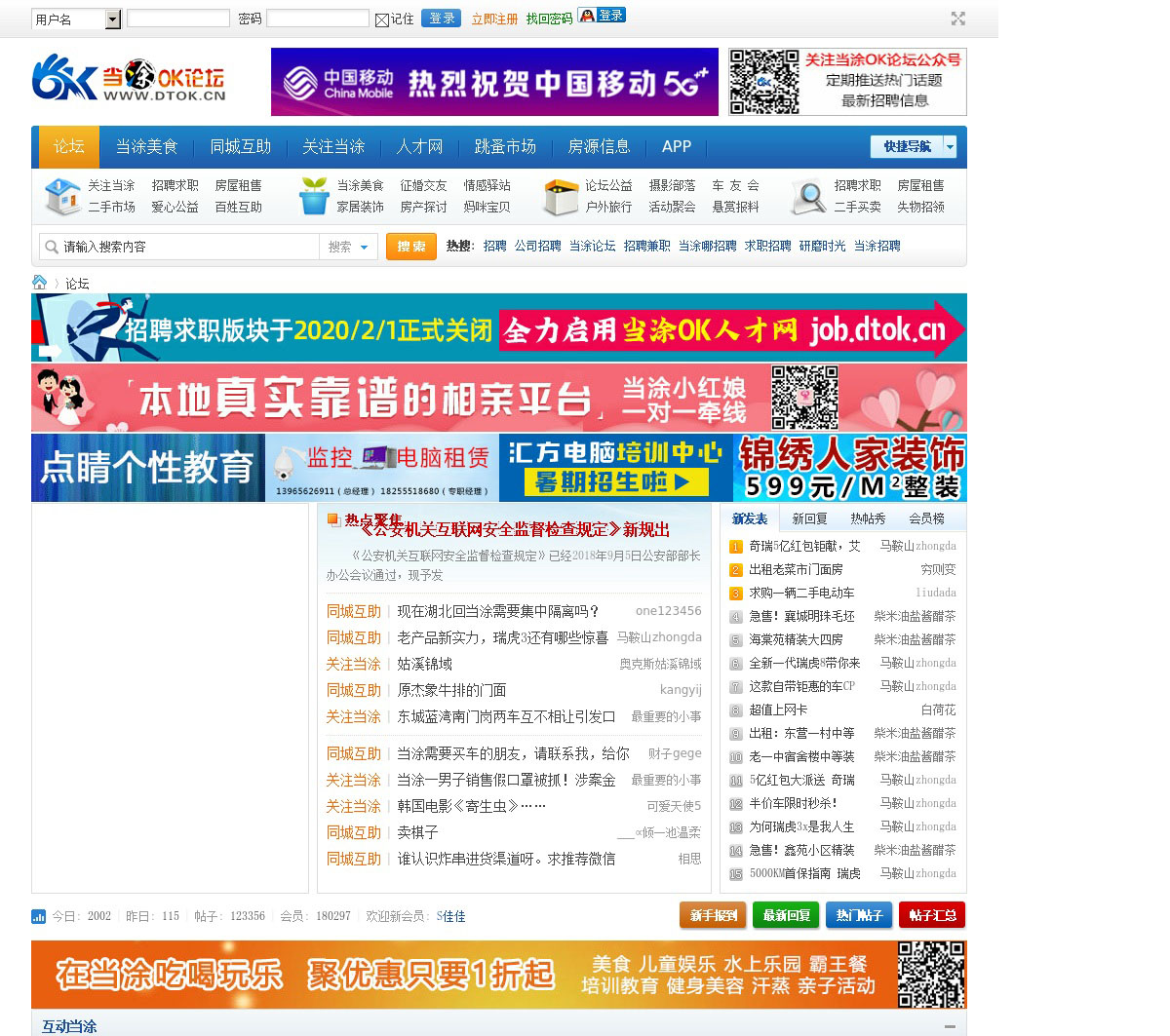Click the 摄影部落 quick link
This screenshot has height=1036, width=1170.
point(672,185)
